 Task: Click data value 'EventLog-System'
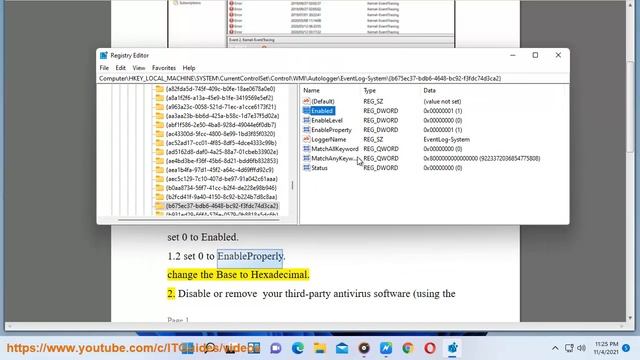(447, 139)
